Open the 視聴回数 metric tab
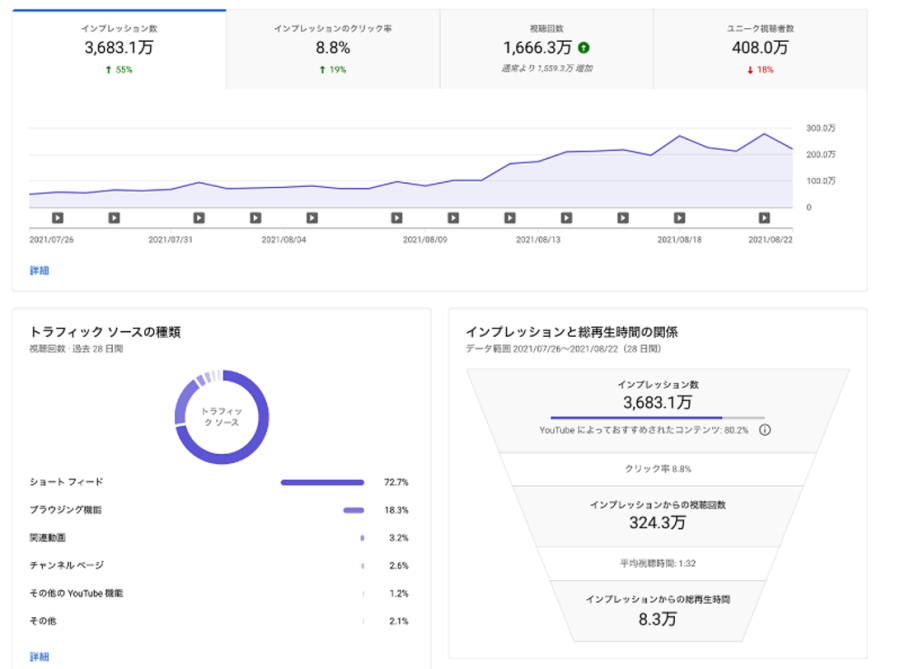This screenshot has height=669, width=900. [546, 48]
